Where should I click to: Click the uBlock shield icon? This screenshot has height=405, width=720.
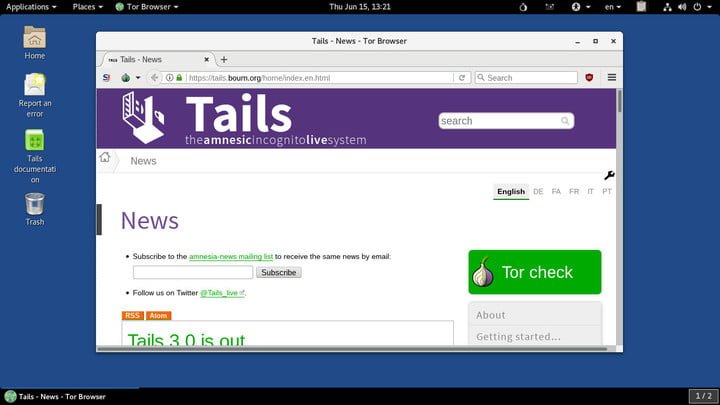pyautogui.click(x=590, y=77)
